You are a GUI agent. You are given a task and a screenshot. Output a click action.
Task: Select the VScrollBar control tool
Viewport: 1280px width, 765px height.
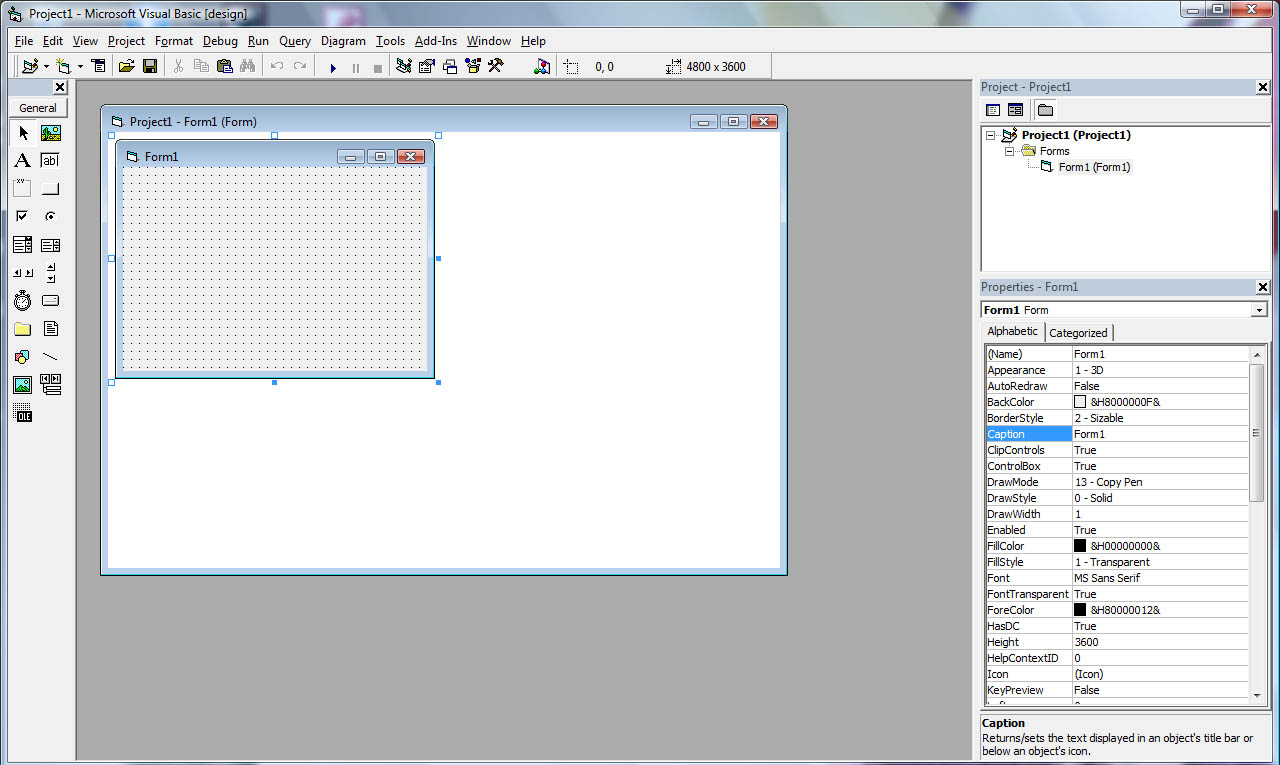click(x=51, y=273)
